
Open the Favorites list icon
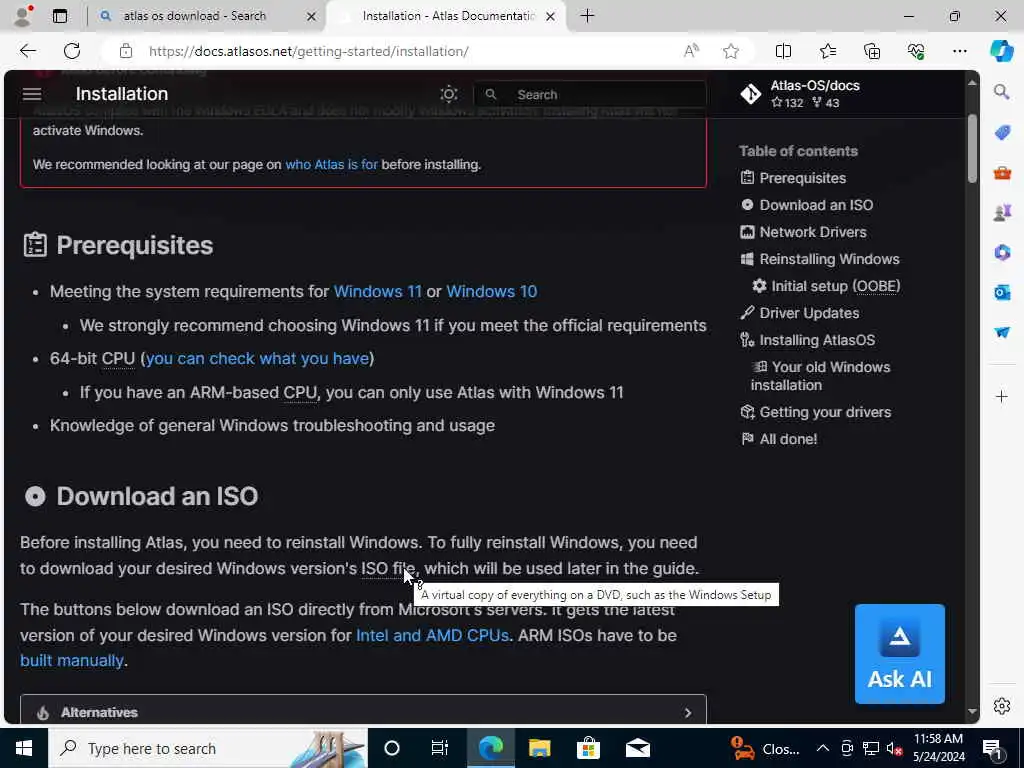[x=827, y=51]
